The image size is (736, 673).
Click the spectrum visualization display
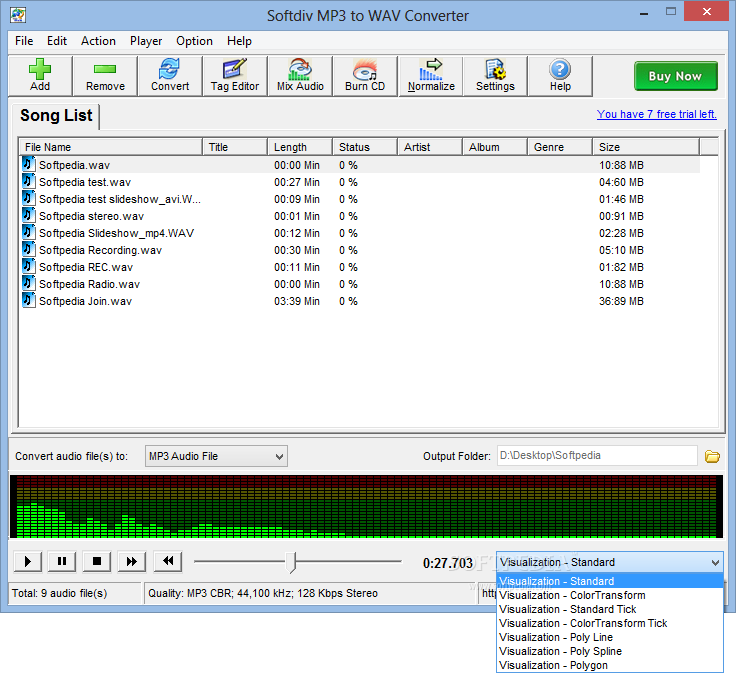pyautogui.click(x=366, y=506)
